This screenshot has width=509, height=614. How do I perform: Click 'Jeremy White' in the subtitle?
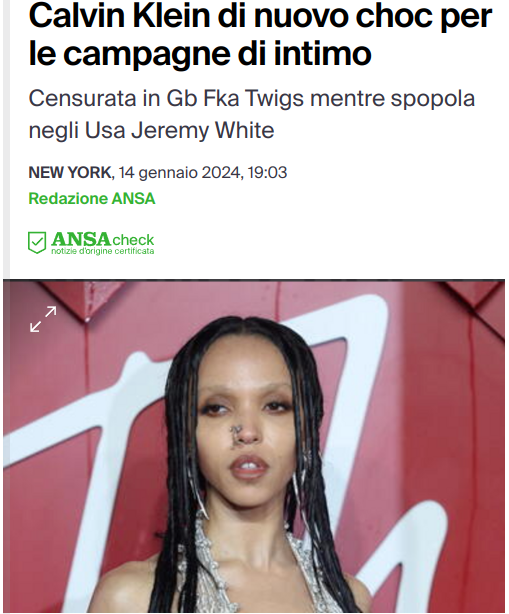click(202, 130)
